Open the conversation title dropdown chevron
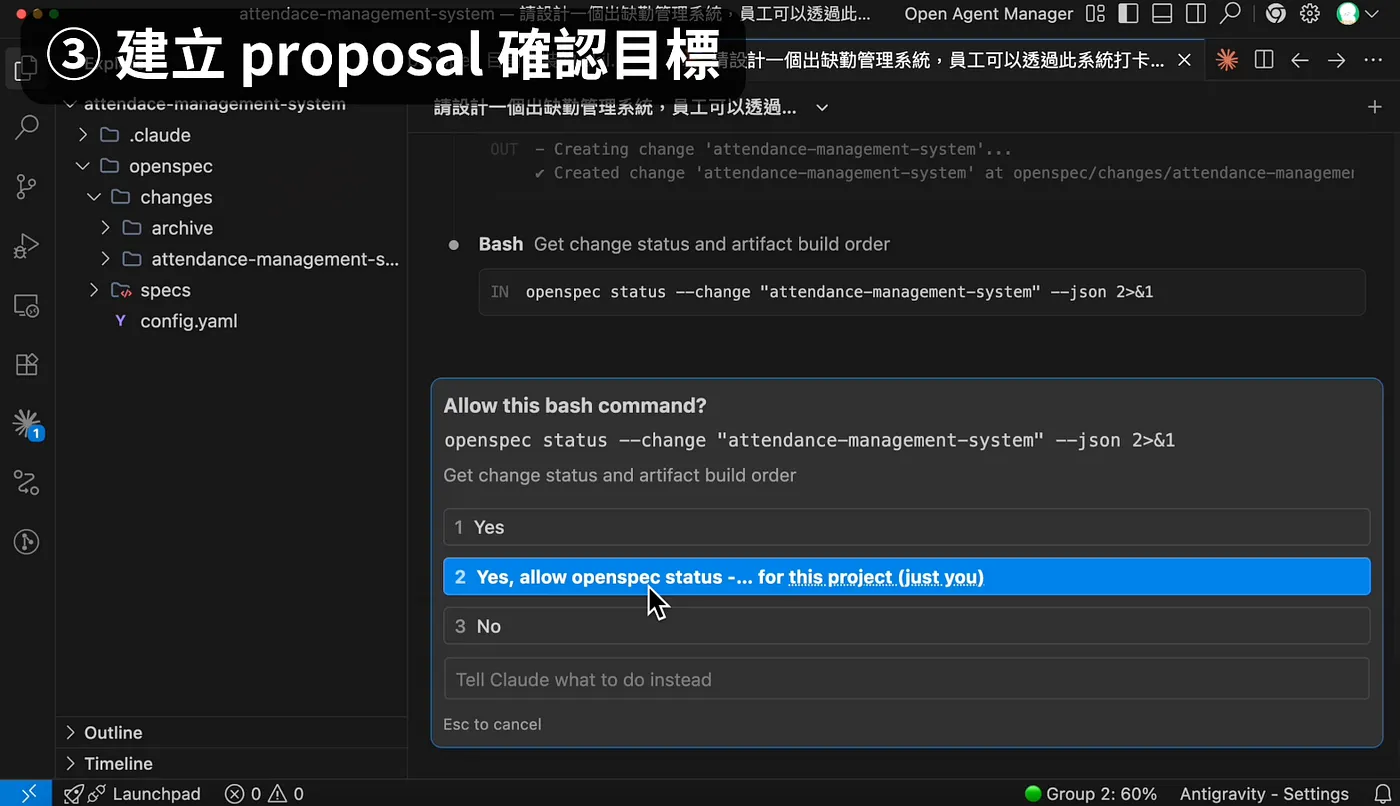Image resolution: width=1400 pixels, height=806 pixels. pyautogui.click(x=822, y=107)
